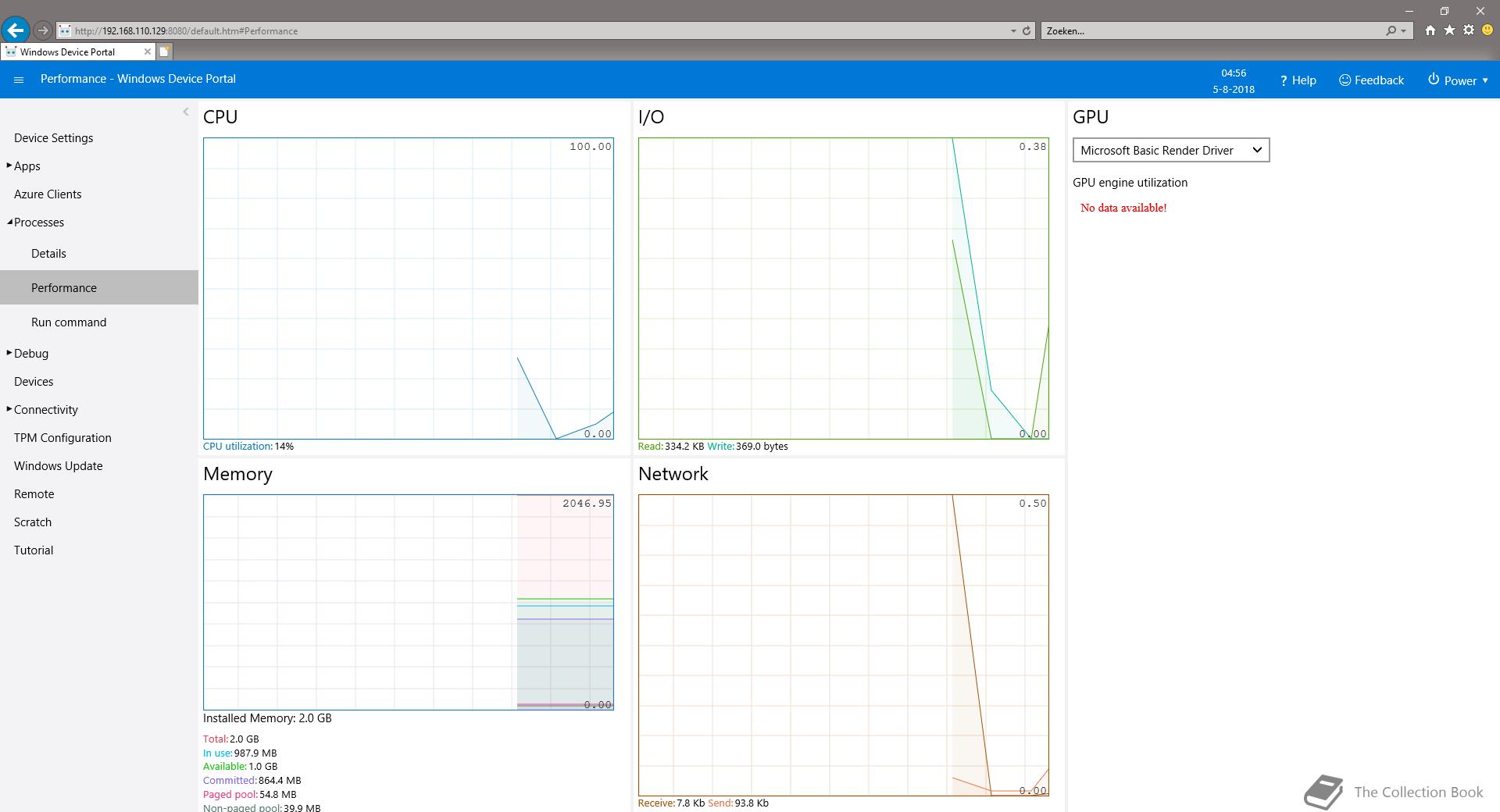The height and width of the screenshot is (812, 1500).
Task: Click the 'Installed Memory: 2.0 GB' text
Action: 267,718
